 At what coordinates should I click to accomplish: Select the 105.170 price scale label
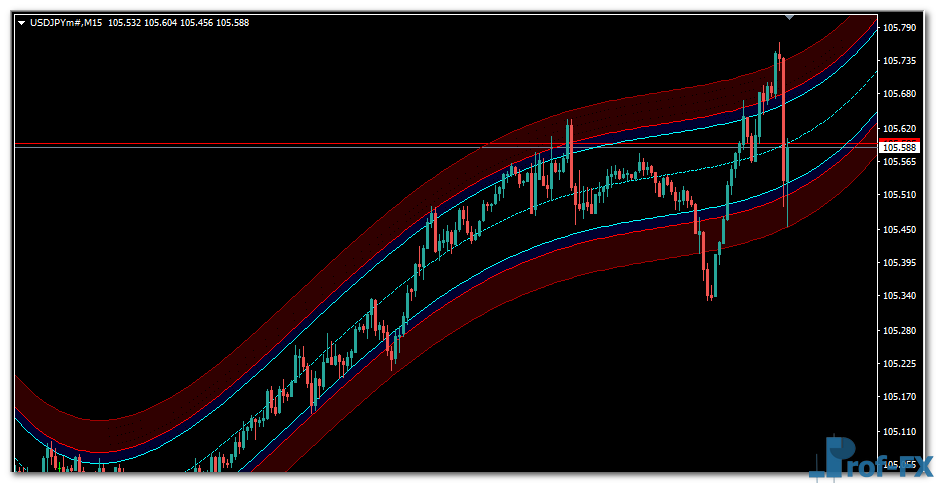900,397
